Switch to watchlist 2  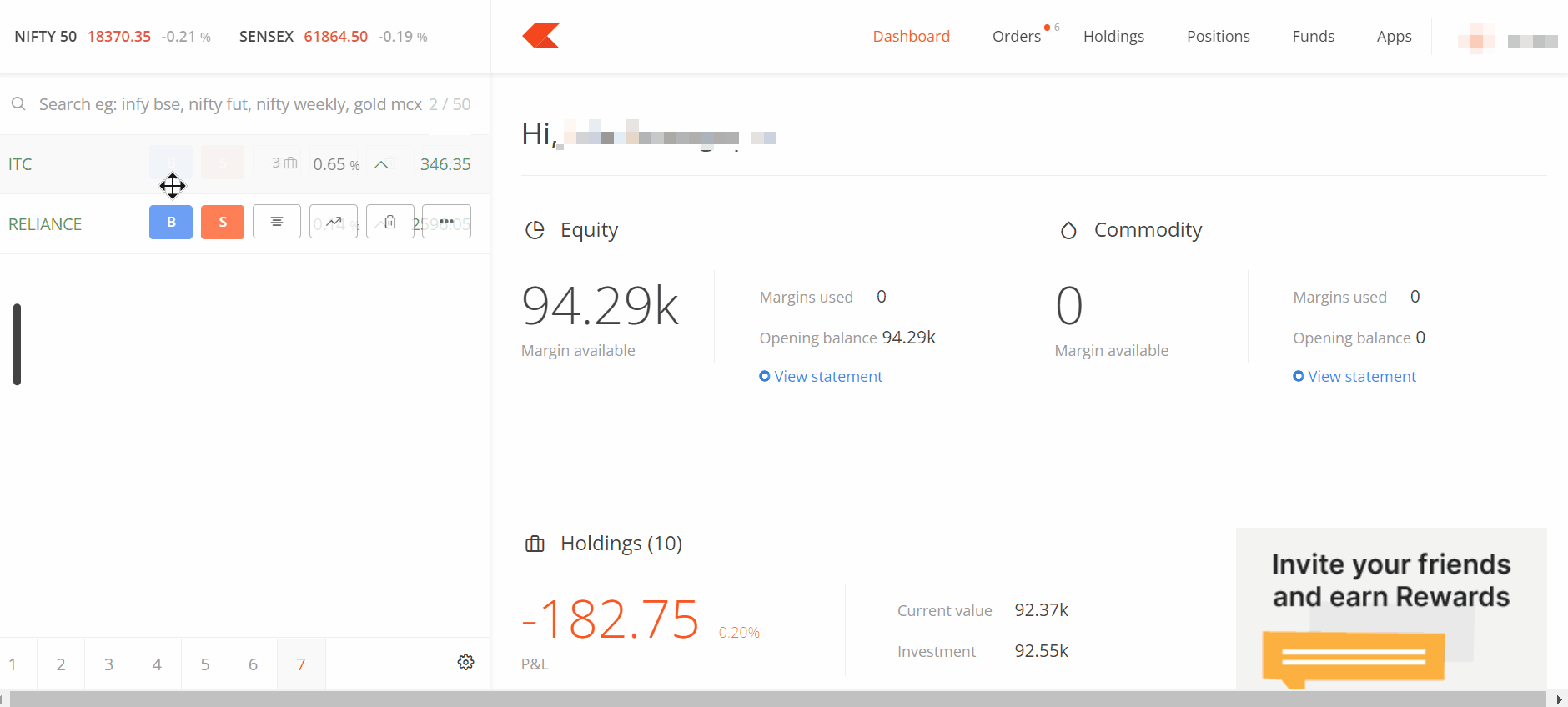[x=61, y=664]
